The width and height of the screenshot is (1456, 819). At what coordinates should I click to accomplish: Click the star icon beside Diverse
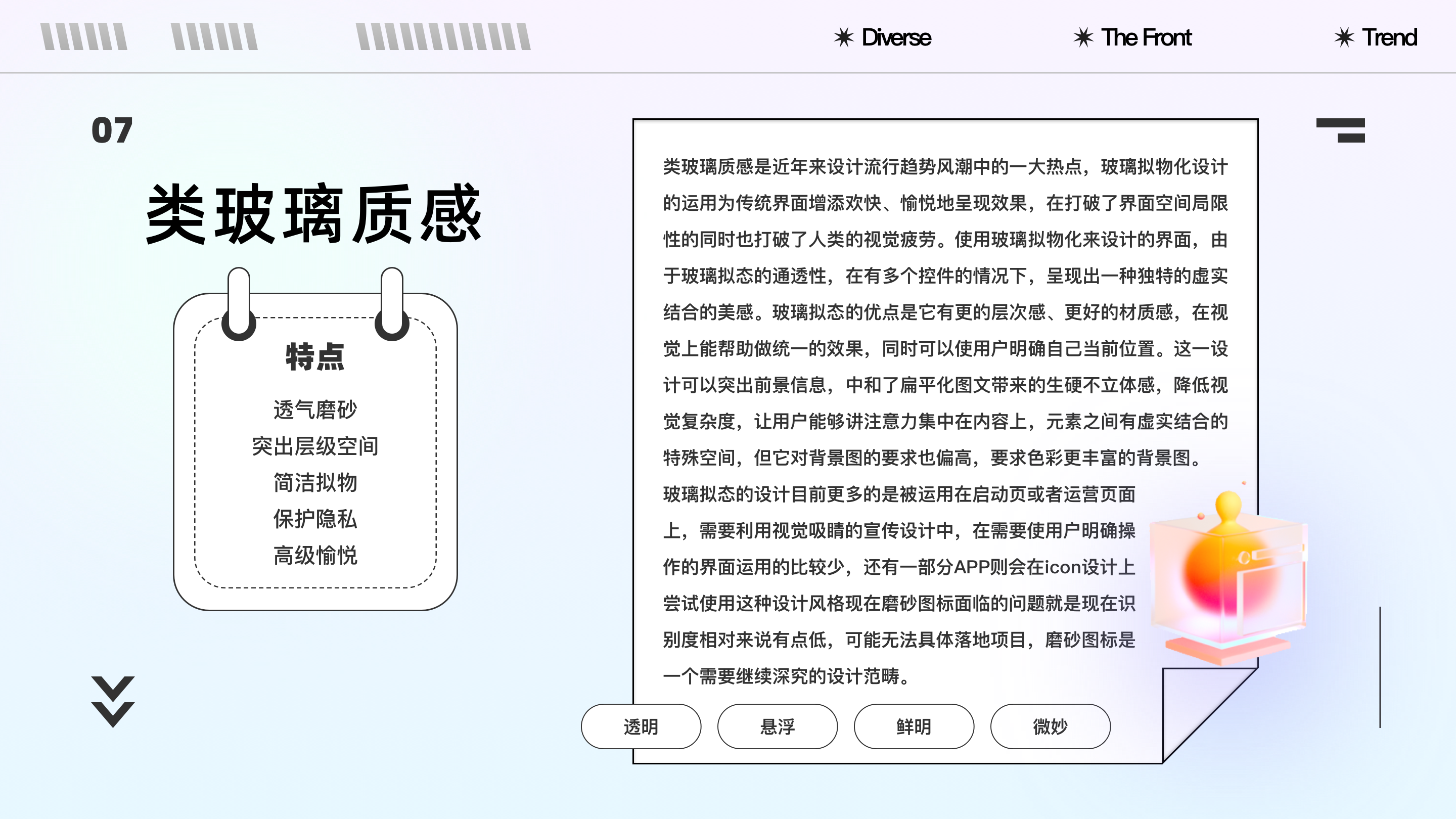pos(843,38)
